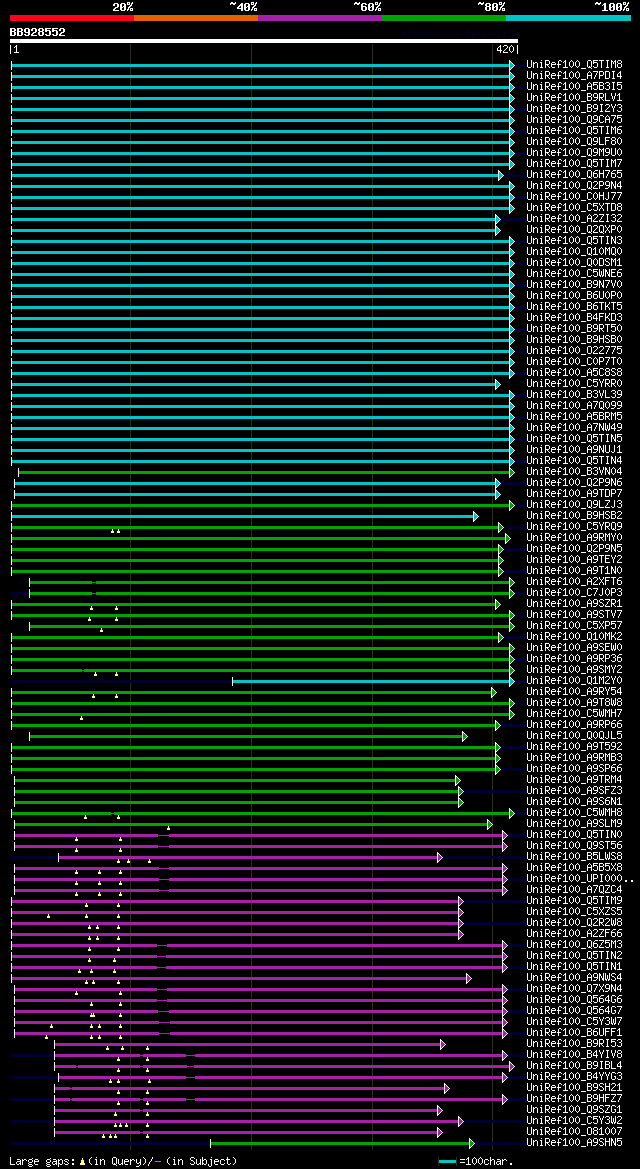Click the UniRef100_Q0QJL5 green arrowhead
640x1169 pixels.
(465, 736)
